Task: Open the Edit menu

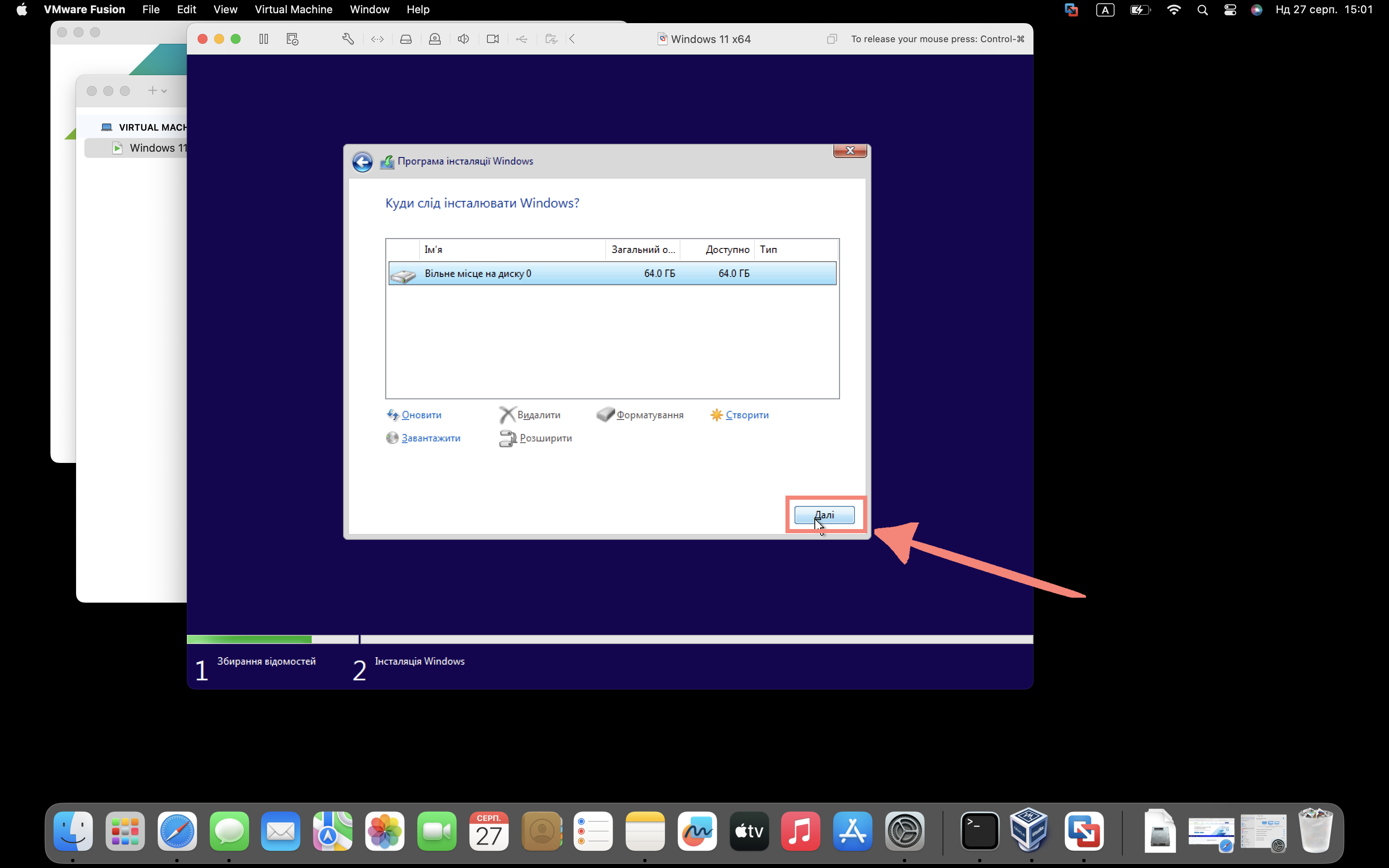Action: point(186,9)
